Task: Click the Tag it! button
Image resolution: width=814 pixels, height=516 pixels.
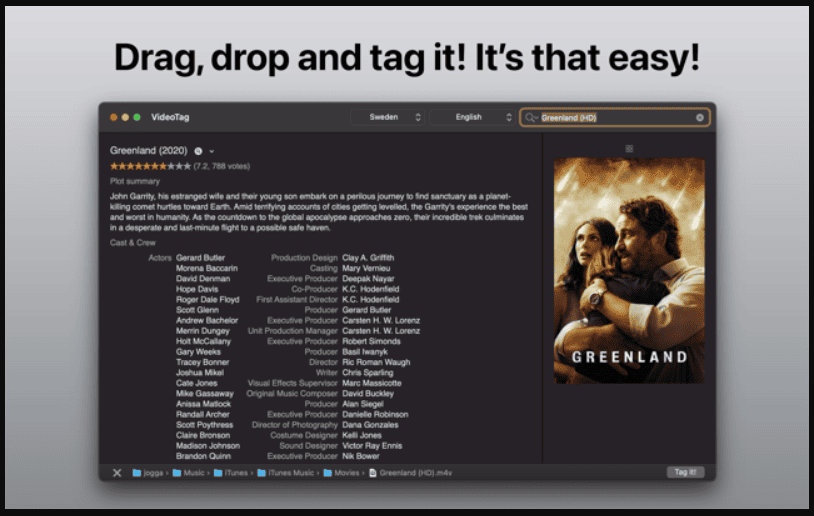Action: (685, 472)
